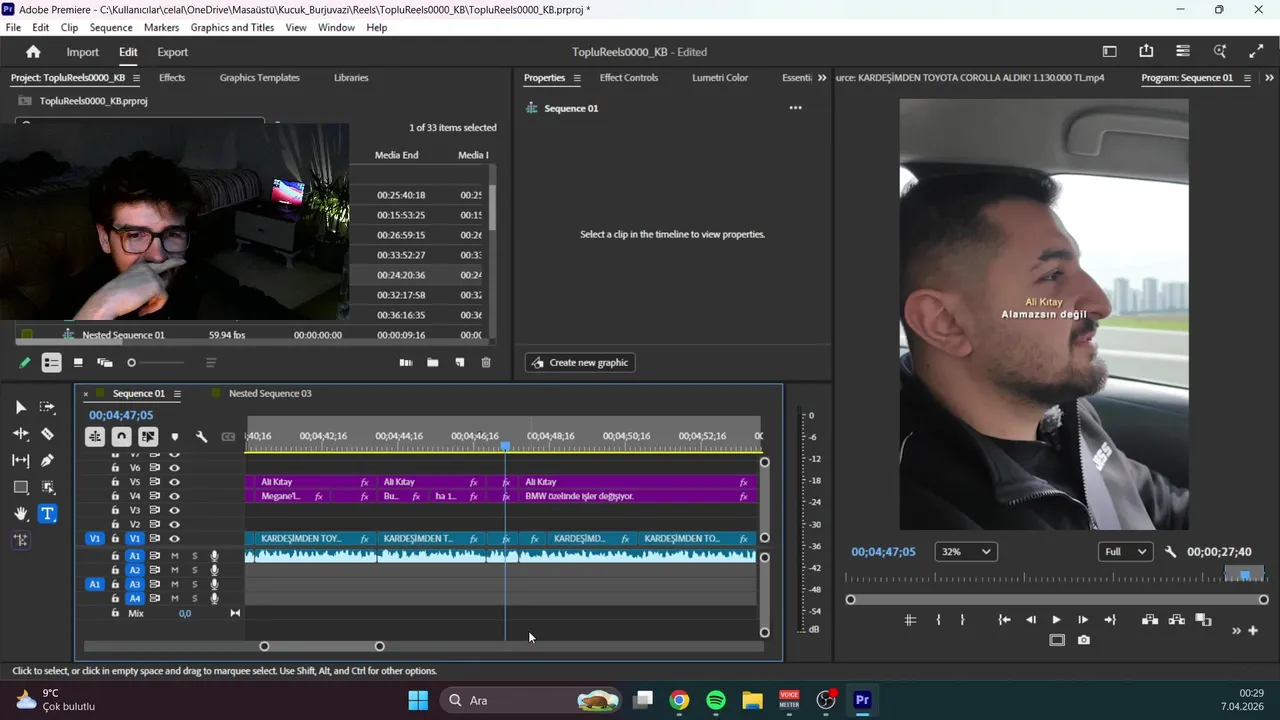Image resolution: width=1280 pixels, height=720 pixels.
Task: Select the Rectangle tool
Action: tap(21, 487)
